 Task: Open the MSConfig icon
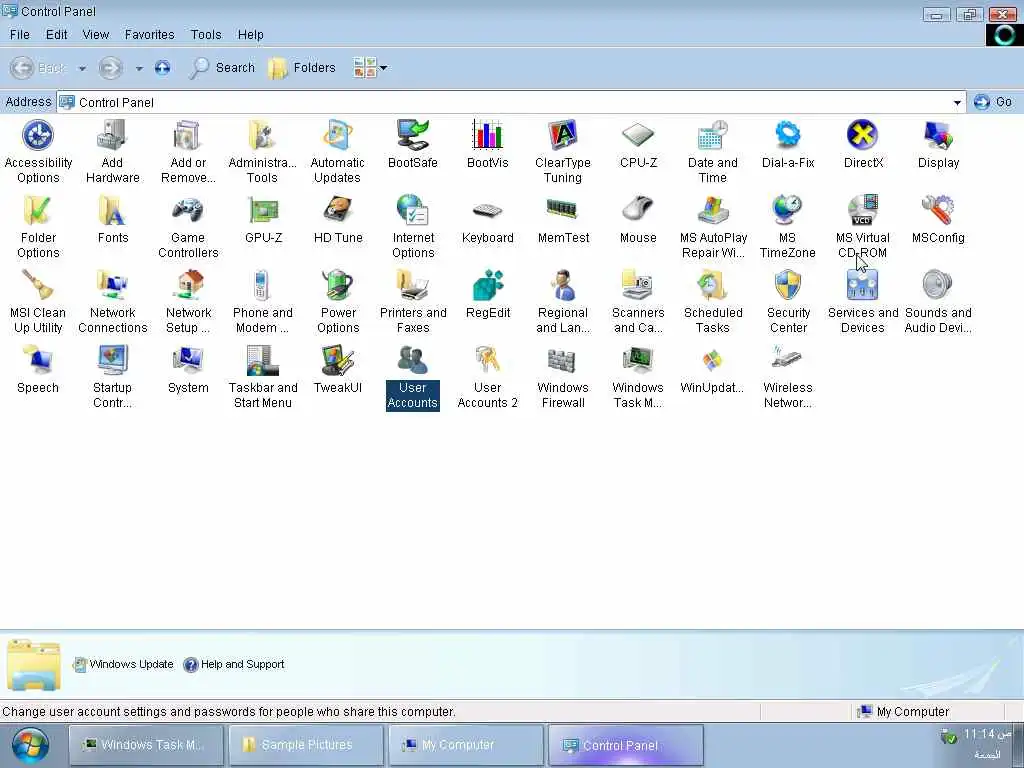click(938, 210)
